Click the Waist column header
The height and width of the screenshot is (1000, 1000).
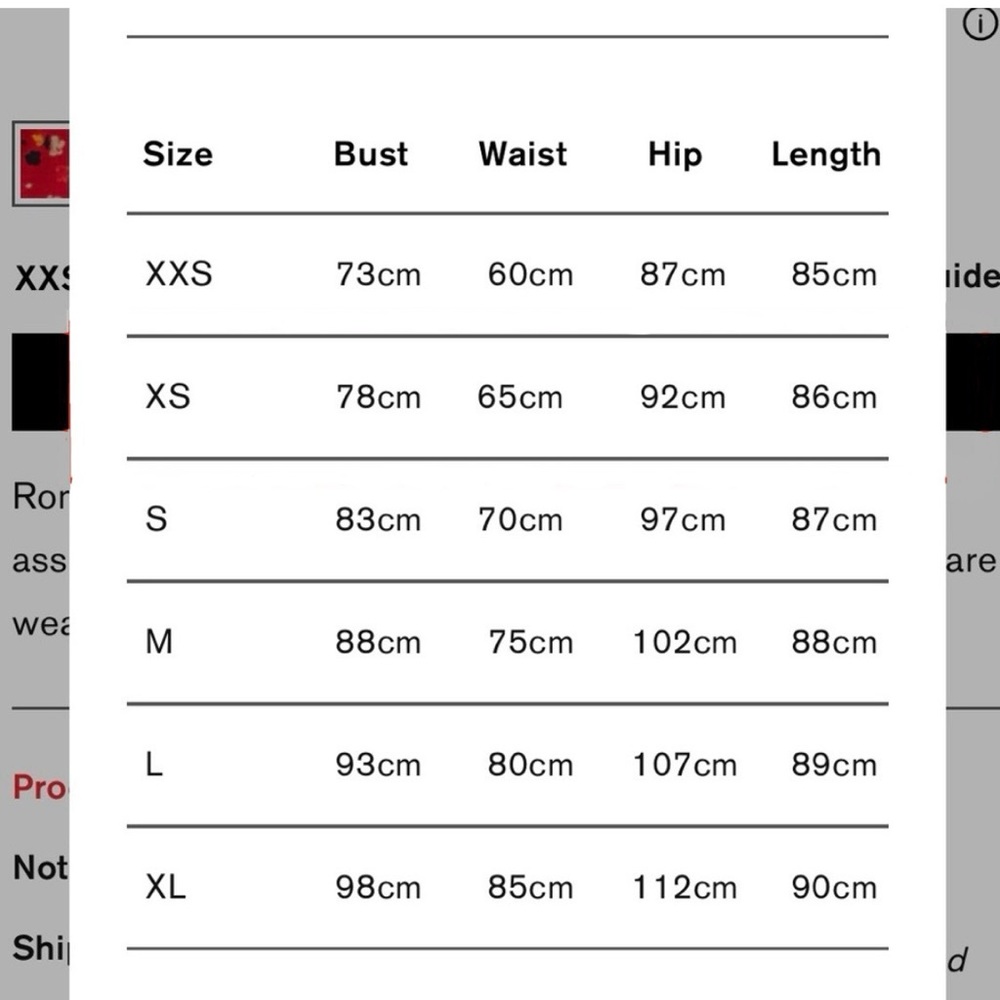[522, 154]
